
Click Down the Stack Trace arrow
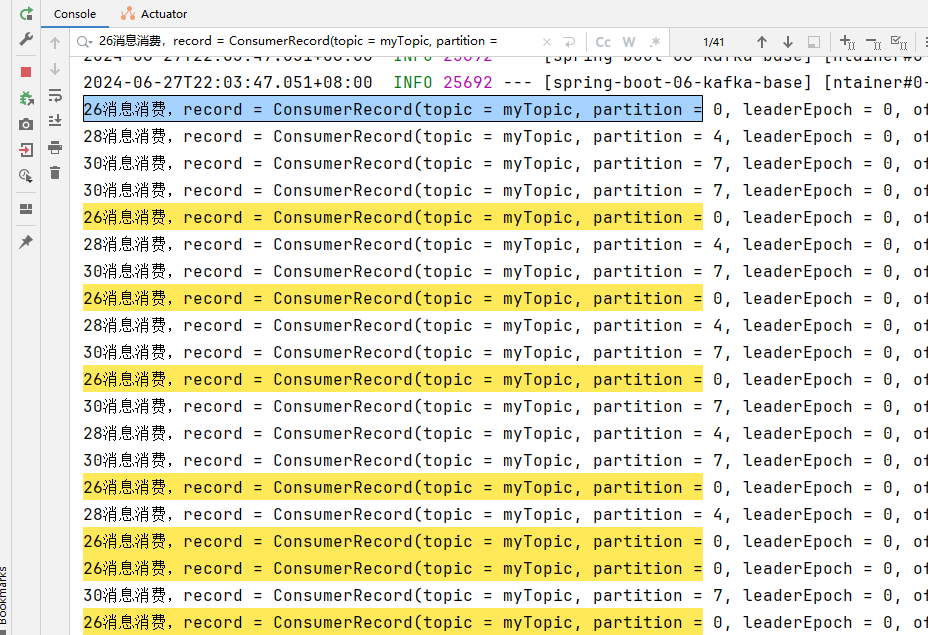point(55,69)
